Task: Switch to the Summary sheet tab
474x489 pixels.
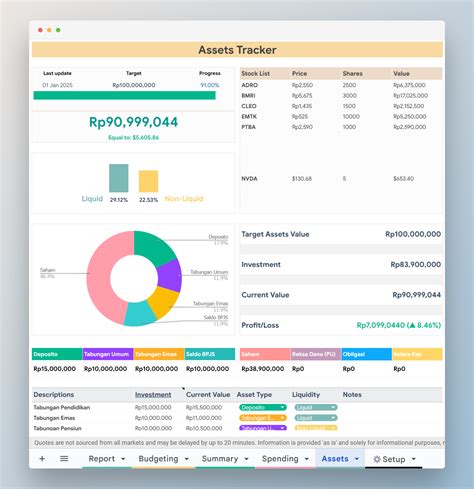Action: [x=220, y=459]
